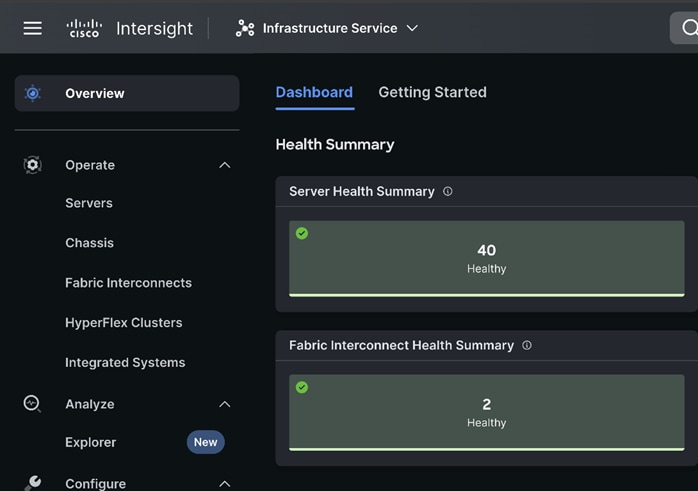
Task: Click the 40 Healthy servers tile
Action: (487, 259)
